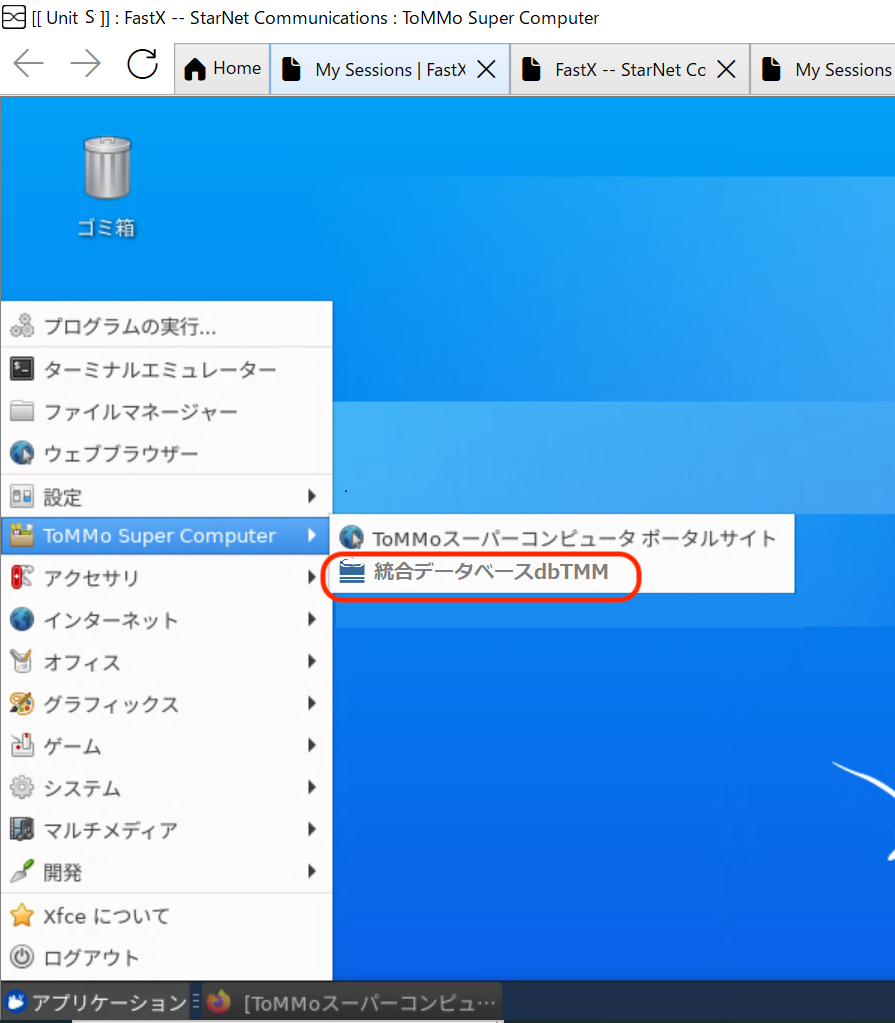Expand the マルチメディア submenu arrow
Viewport: 895px width, 1023px height.
[x=312, y=829]
